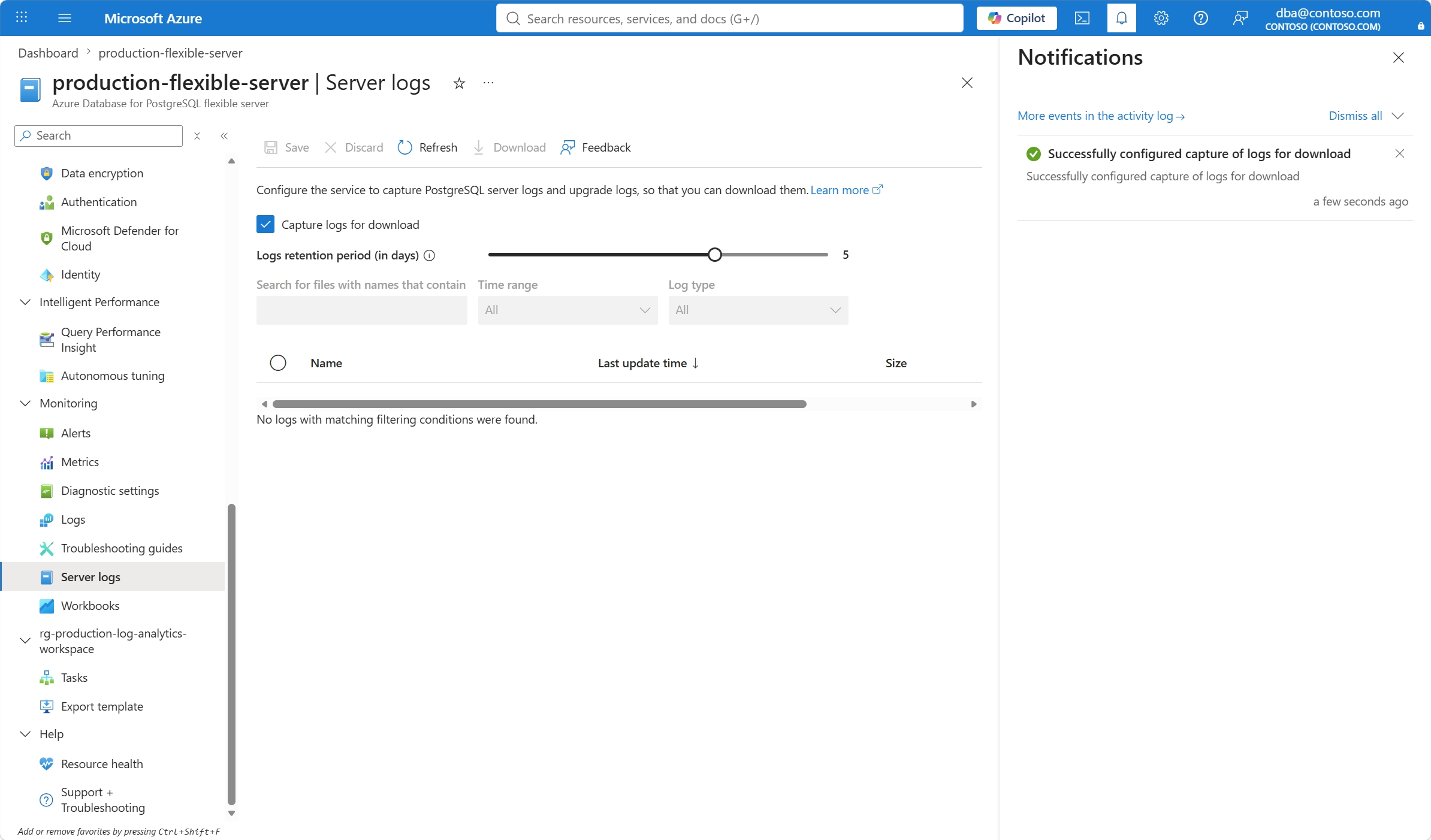Click the Diagnostic settings icon
This screenshot has height=840, width=1431.
[x=46, y=491]
